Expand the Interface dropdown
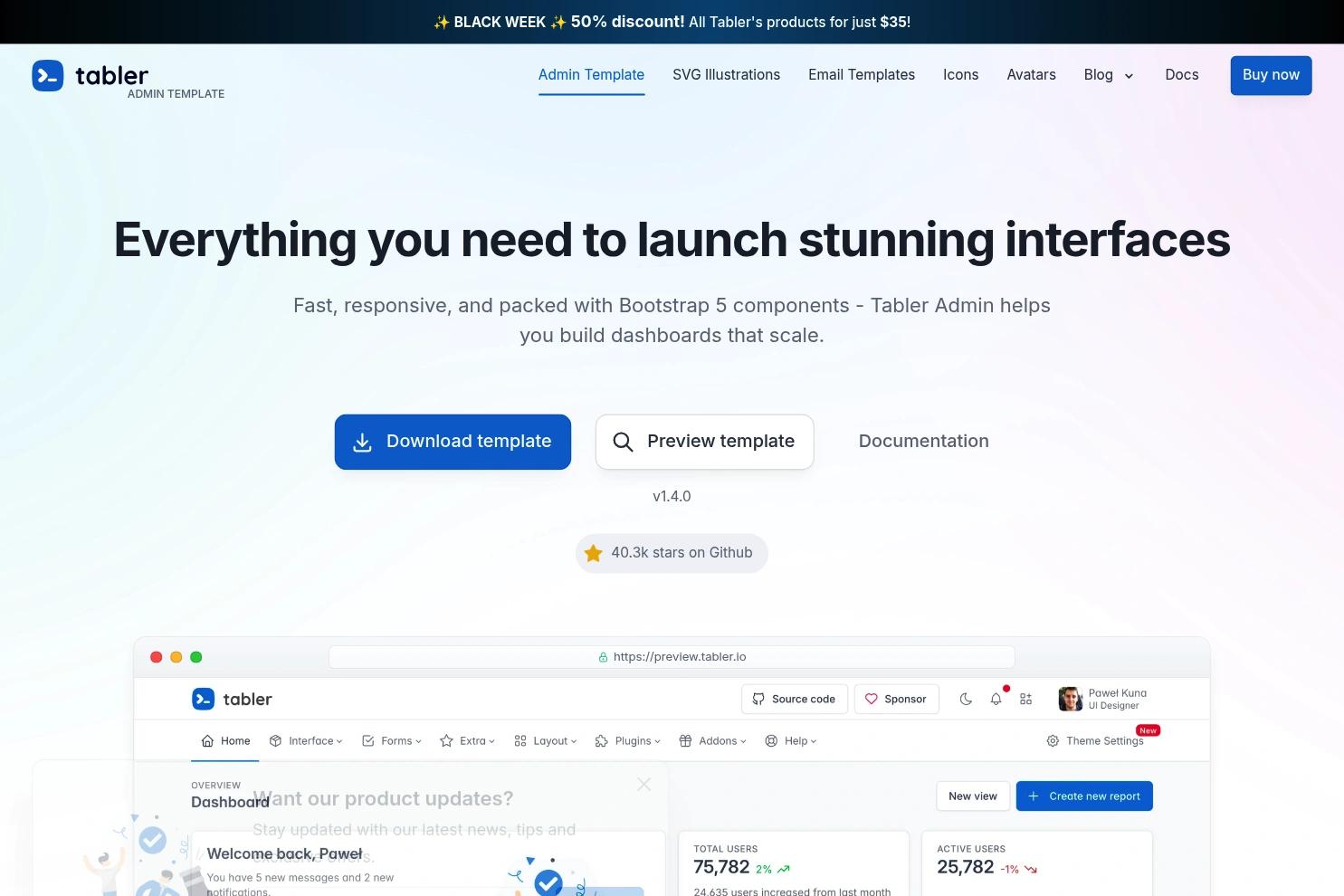The width and height of the screenshot is (1344, 896). point(306,740)
